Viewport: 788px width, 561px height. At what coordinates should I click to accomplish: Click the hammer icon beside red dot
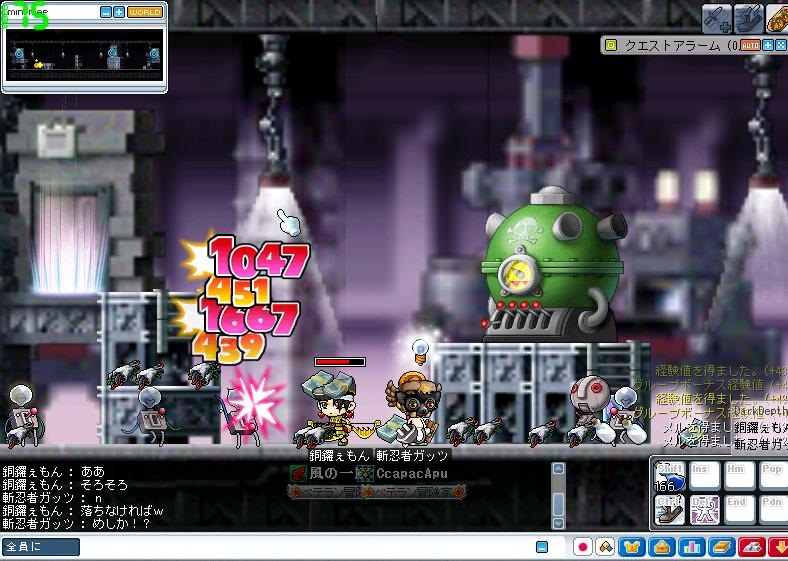pos(606,547)
